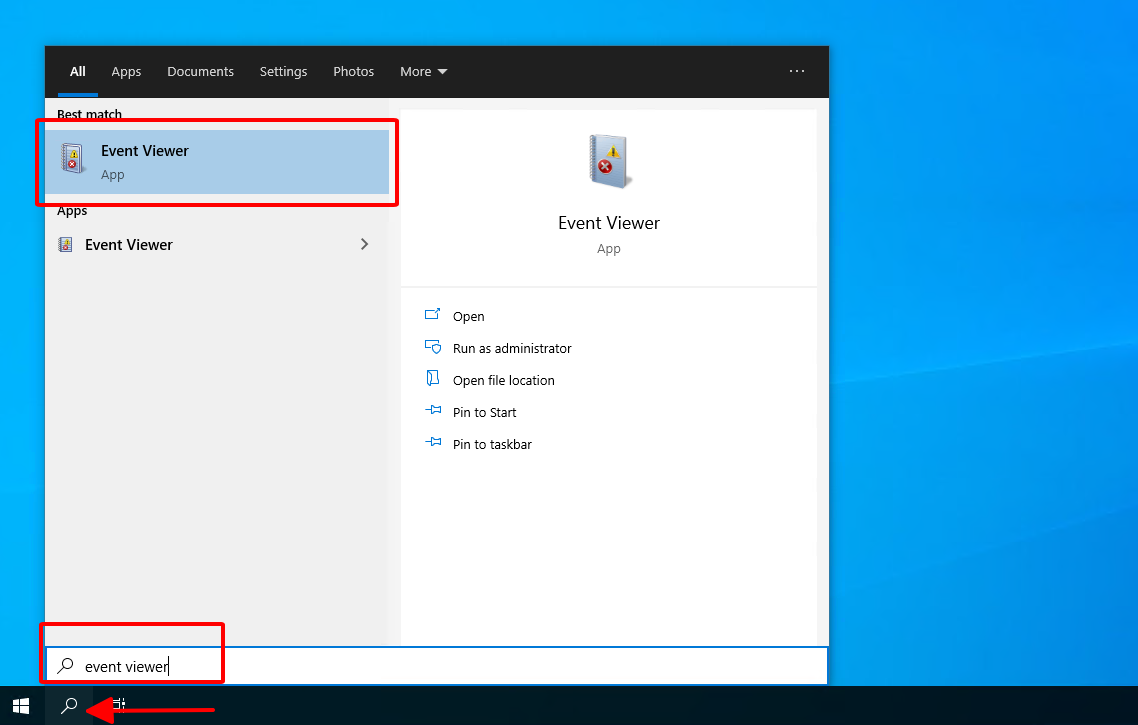Click the Event Viewer app icon preview
The height and width of the screenshot is (725, 1138).
coord(608,160)
